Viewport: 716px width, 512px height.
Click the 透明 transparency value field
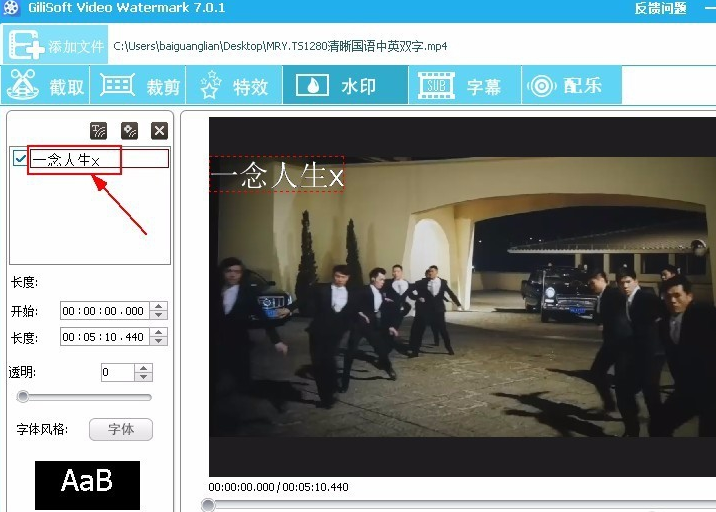[118, 372]
